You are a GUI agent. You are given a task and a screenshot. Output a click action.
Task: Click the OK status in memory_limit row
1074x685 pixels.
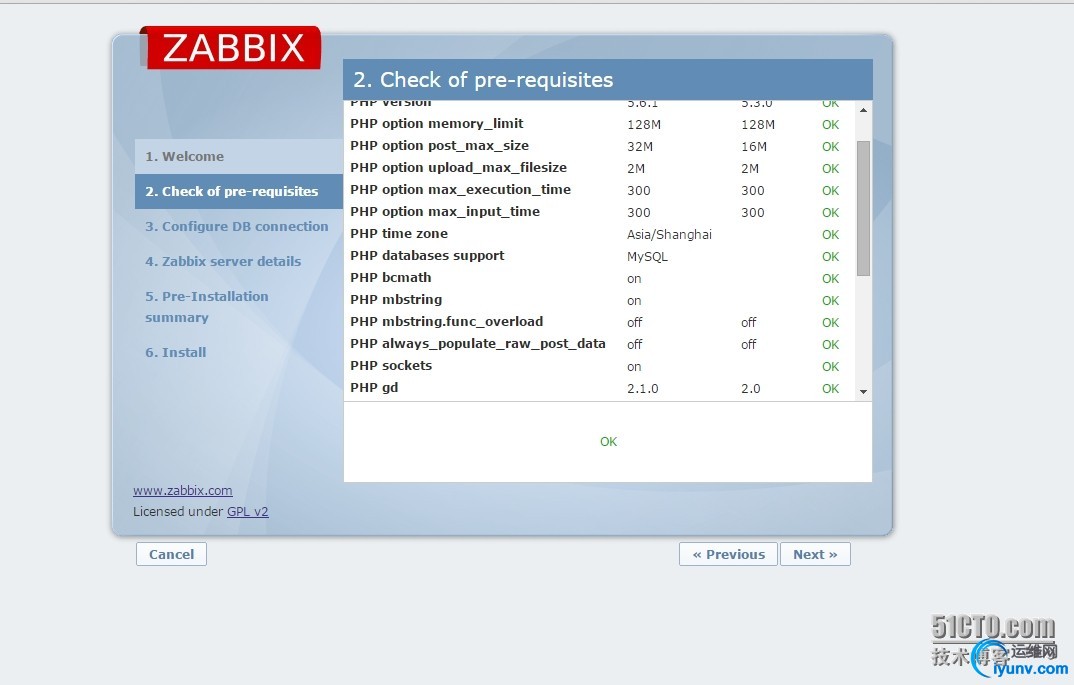pos(830,125)
